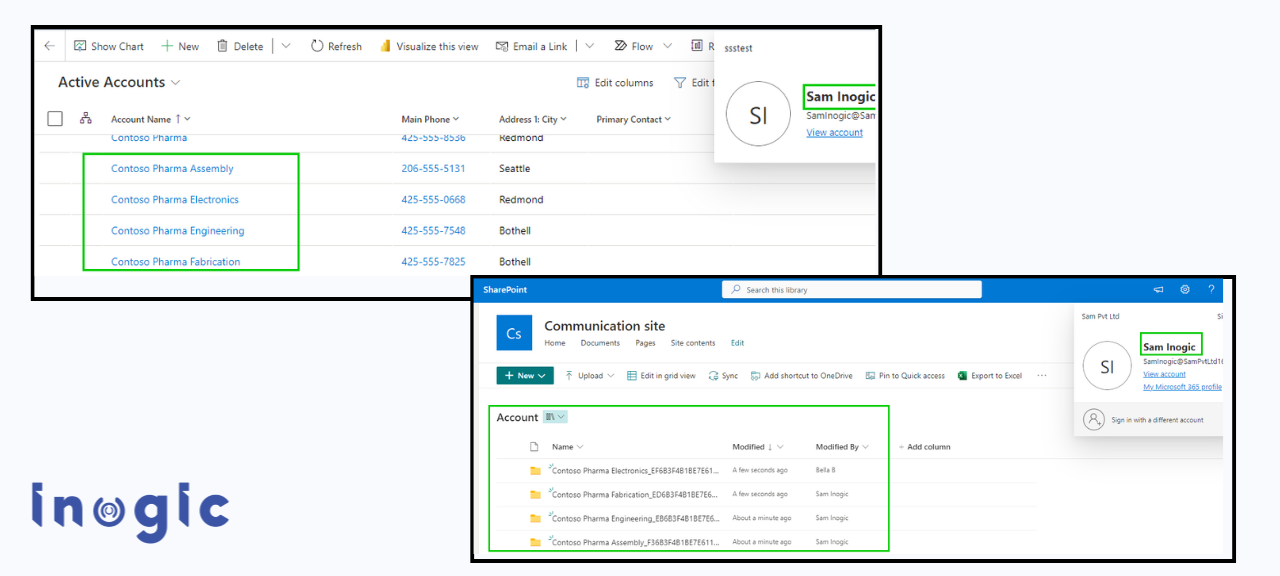1280x576 pixels.
Task: Click the megaphone icon in SharePoint header
Action: tap(1158, 290)
